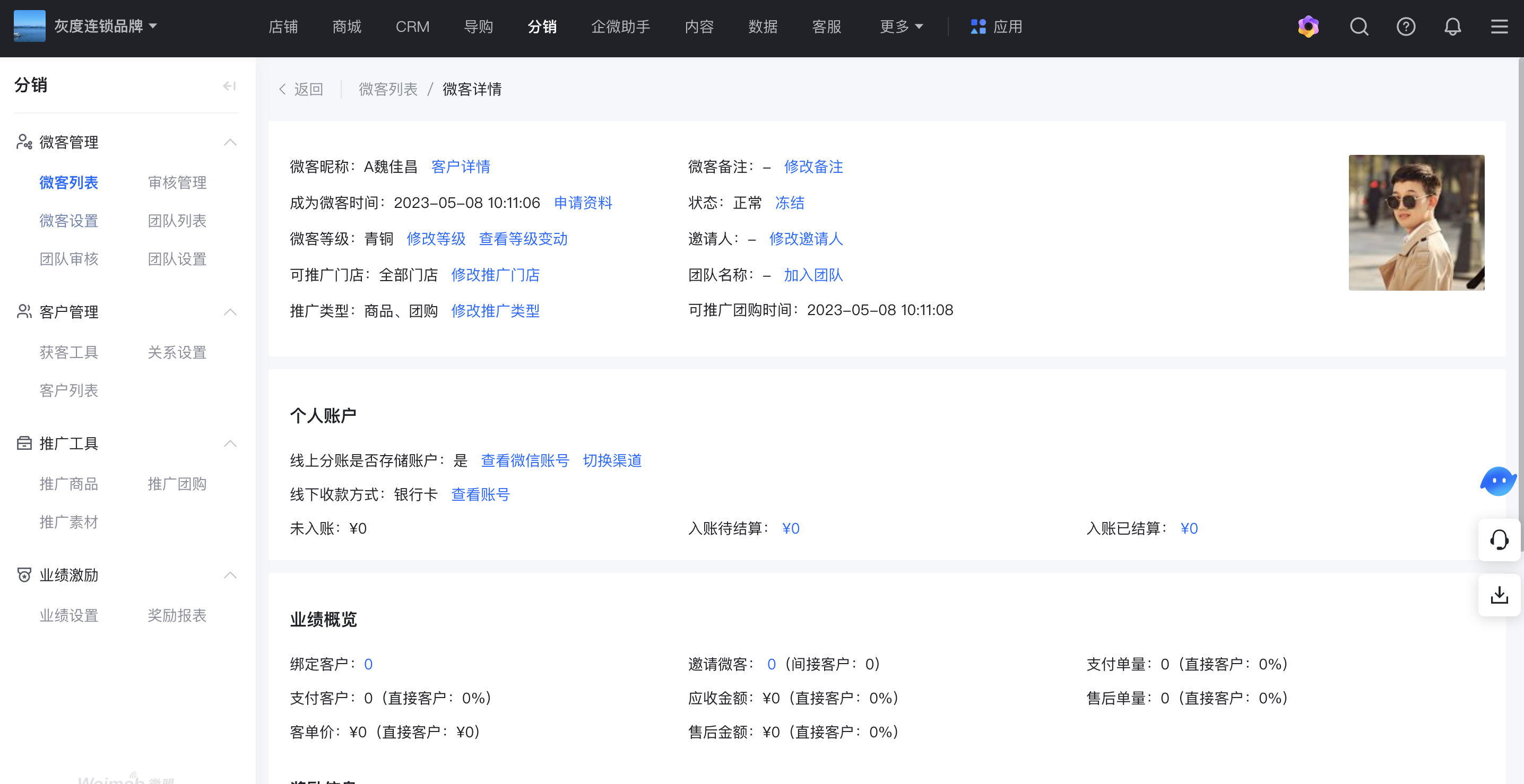Collapse the 微客管理 section chevron

point(230,142)
